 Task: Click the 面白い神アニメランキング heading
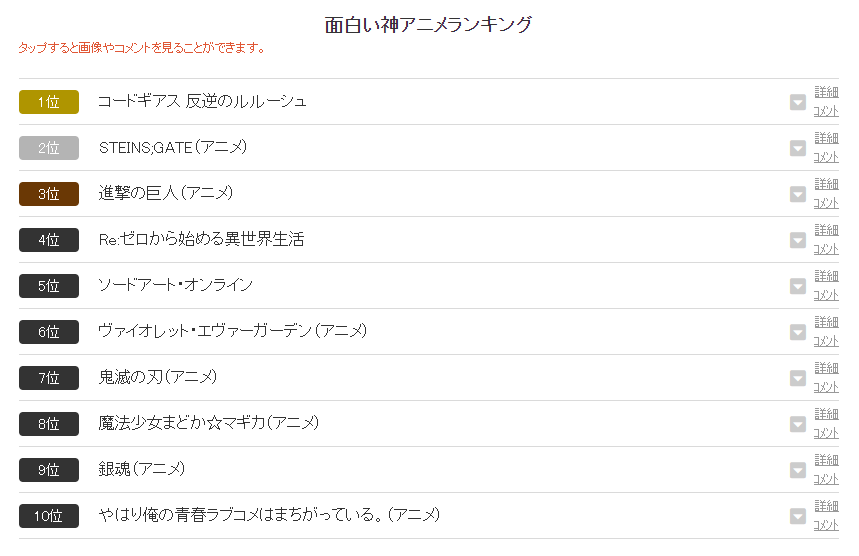click(428, 25)
